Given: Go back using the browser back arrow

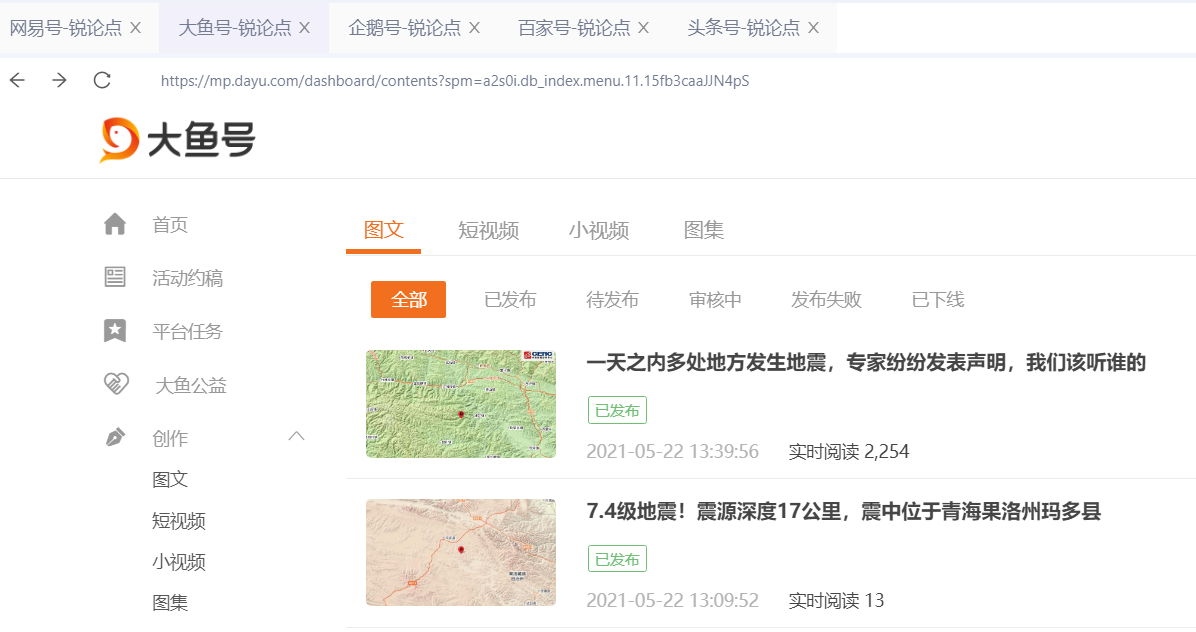Looking at the screenshot, I should [16, 81].
